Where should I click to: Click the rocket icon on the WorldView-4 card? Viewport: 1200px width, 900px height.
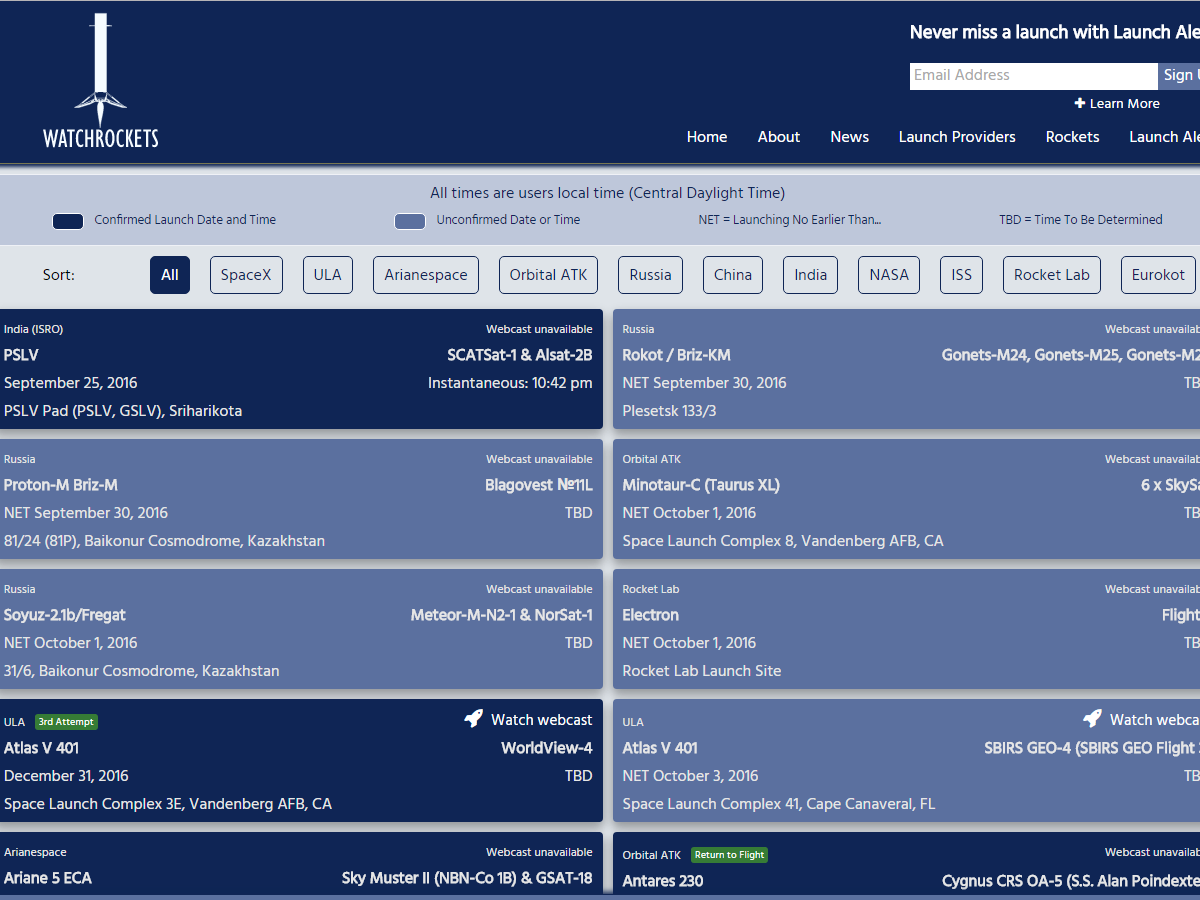(x=474, y=719)
